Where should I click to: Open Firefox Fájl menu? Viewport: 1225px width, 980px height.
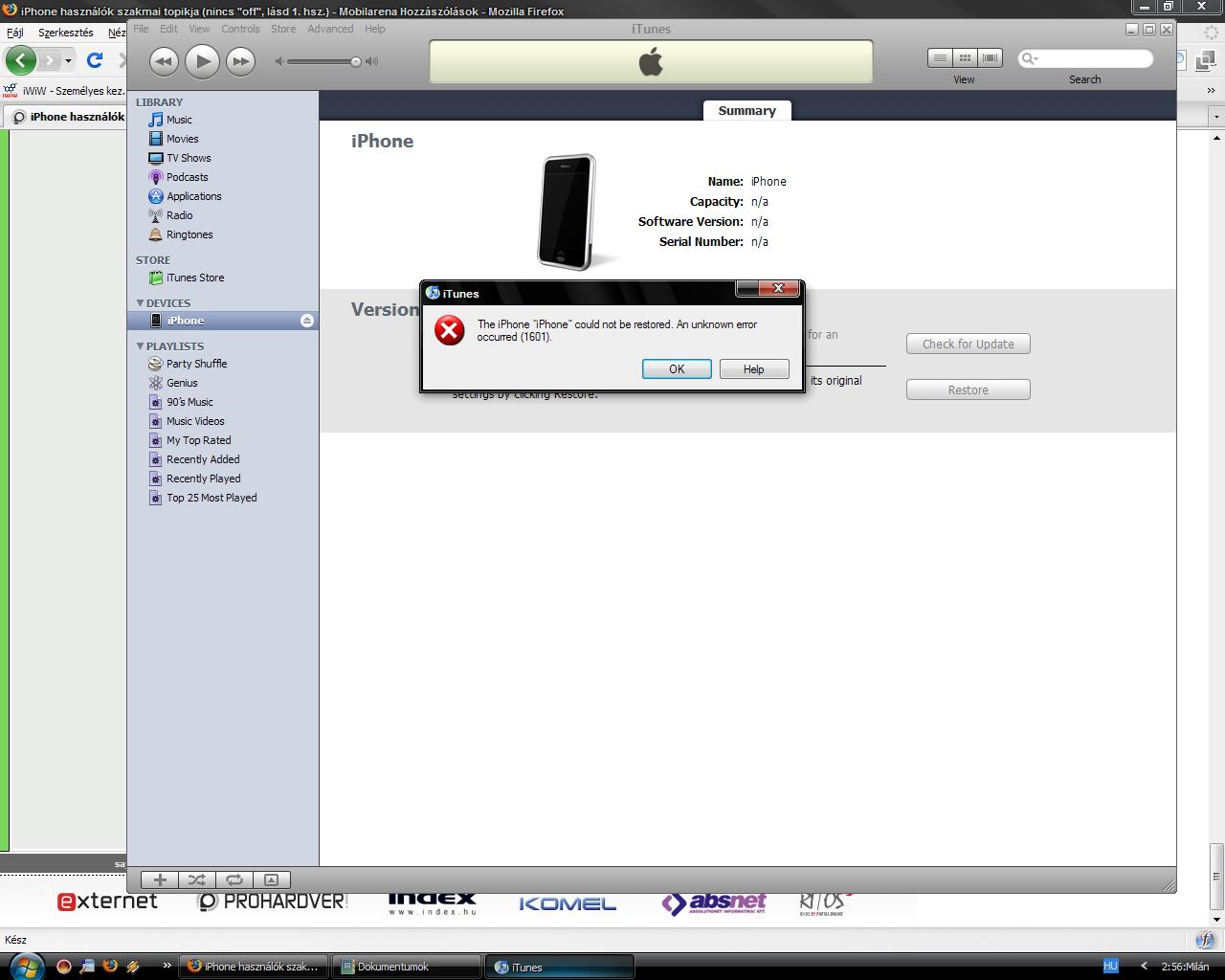click(15, 33)
